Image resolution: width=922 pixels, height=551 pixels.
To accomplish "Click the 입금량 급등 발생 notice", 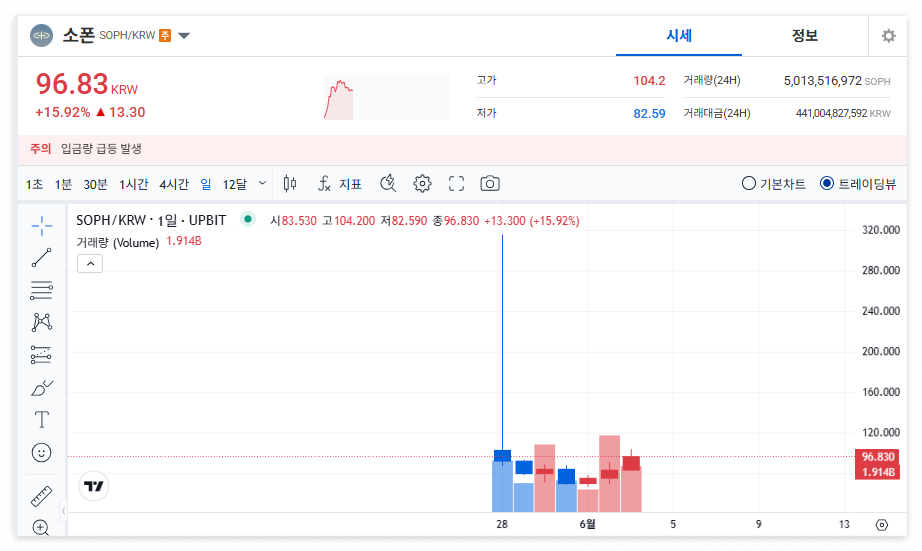I will 101,149.
